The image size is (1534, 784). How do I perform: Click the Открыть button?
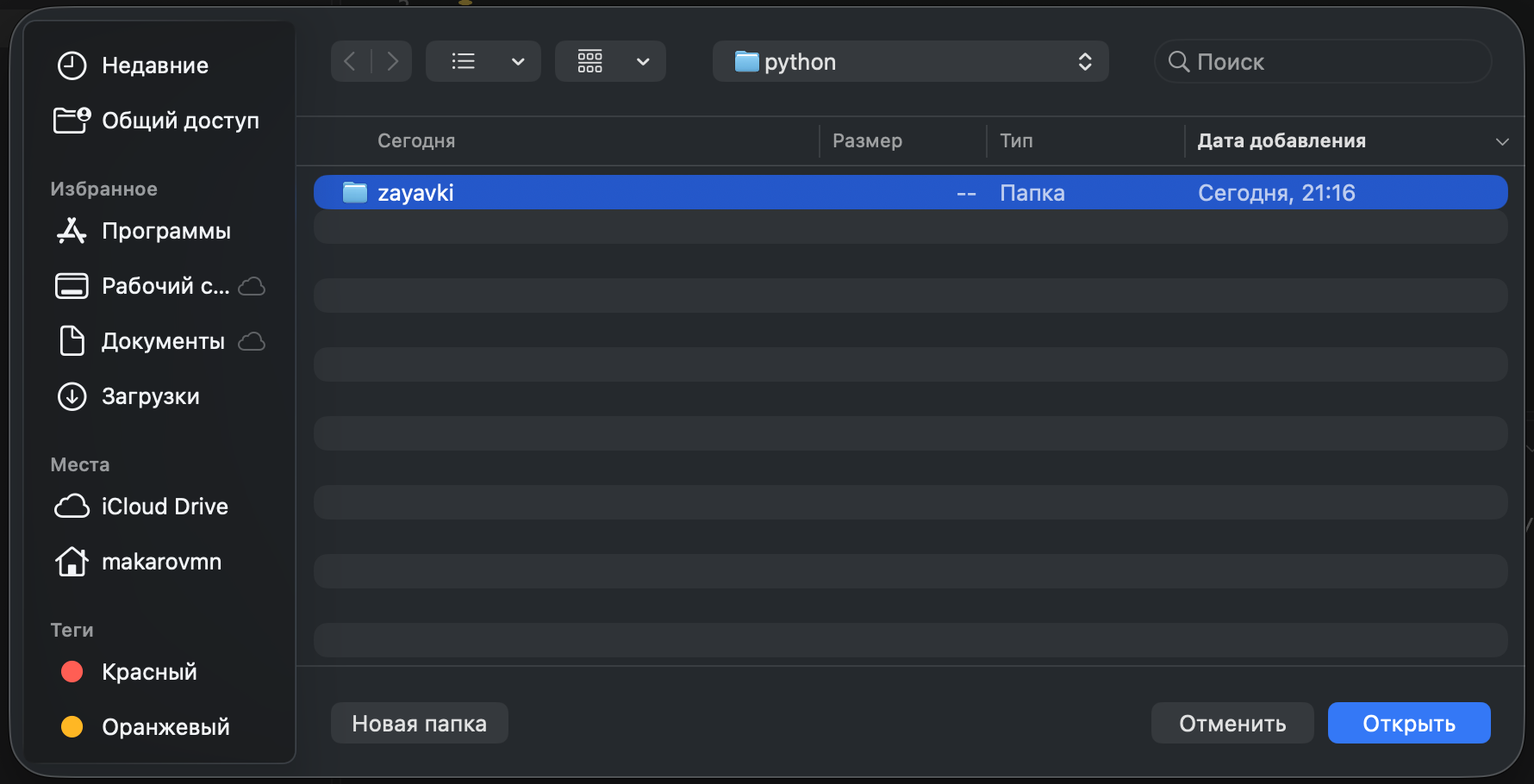(1409, 723)
